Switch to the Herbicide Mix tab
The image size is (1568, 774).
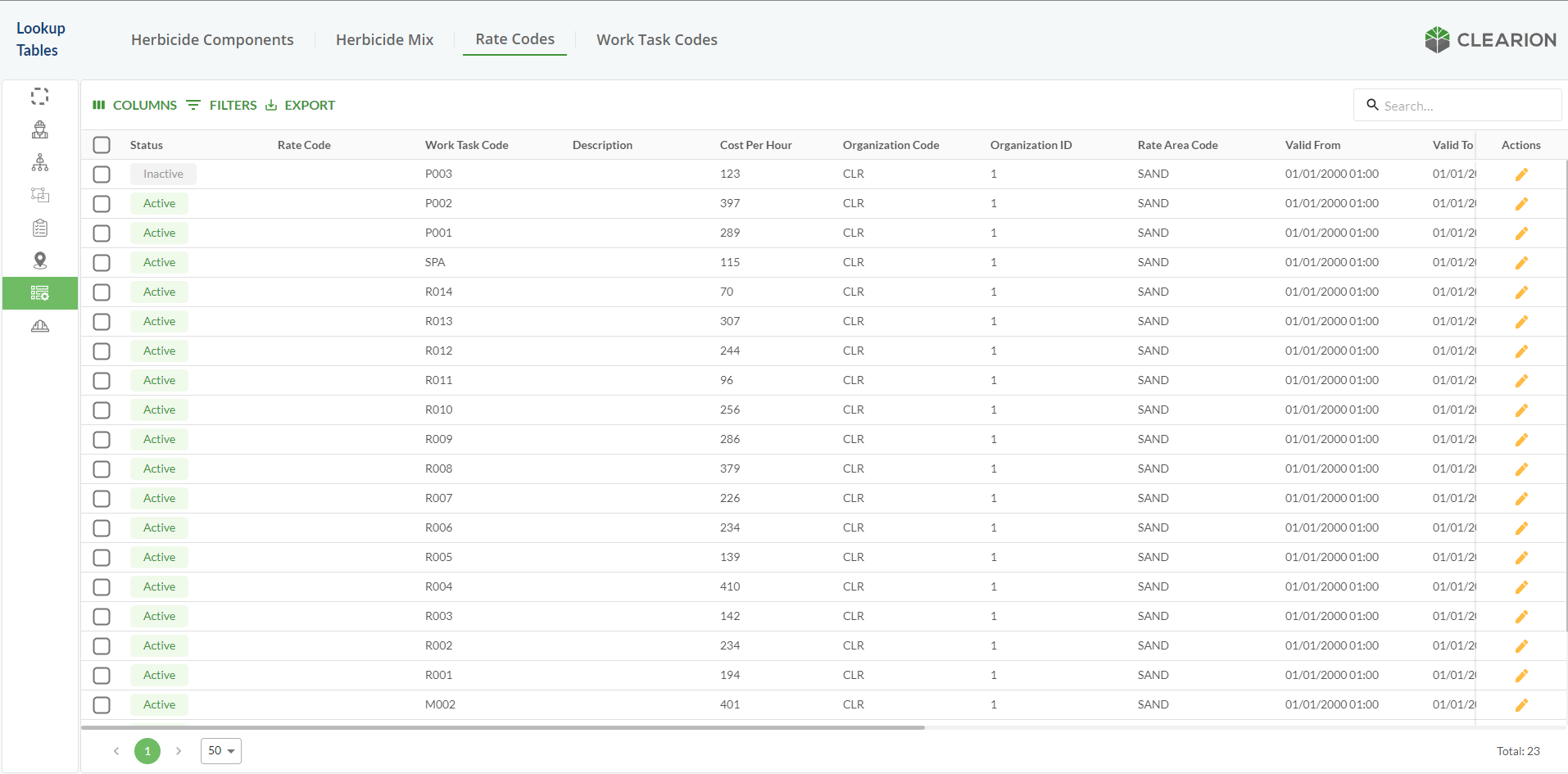[384, 39]
